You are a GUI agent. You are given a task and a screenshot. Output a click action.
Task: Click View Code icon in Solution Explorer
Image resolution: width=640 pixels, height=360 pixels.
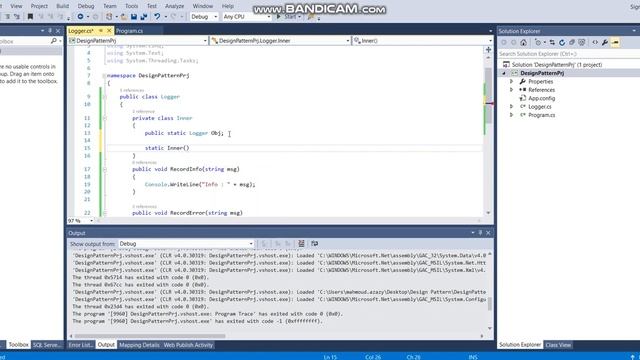click(x=595, y=42)
